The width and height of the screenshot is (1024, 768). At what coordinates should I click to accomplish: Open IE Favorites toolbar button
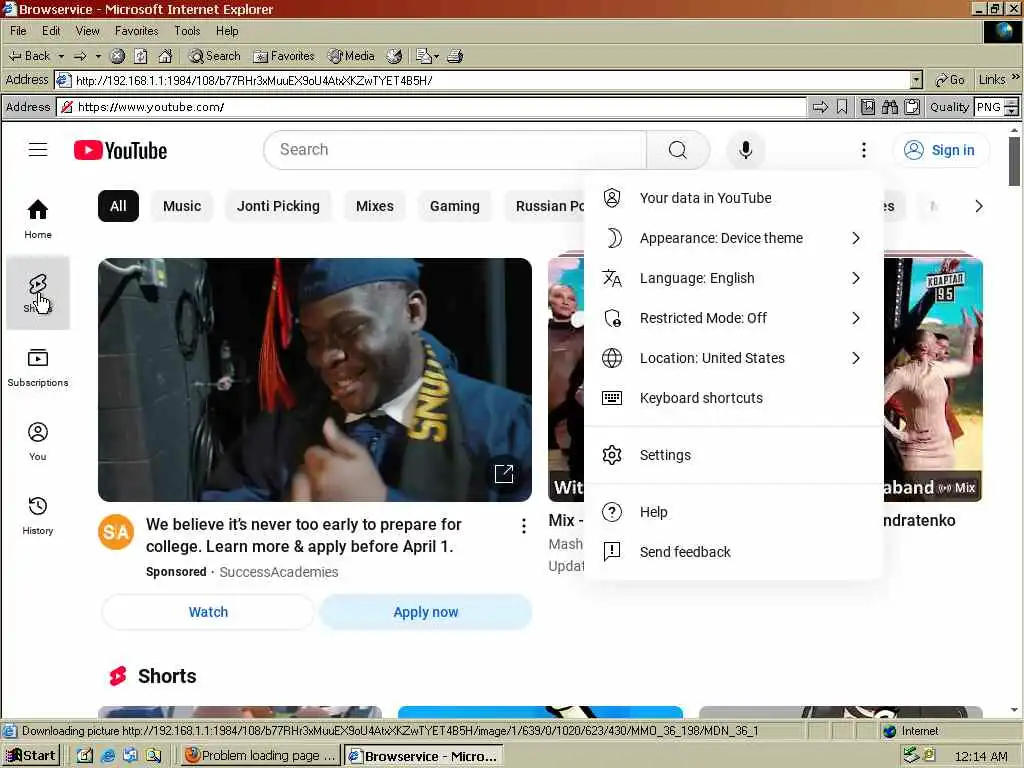coord(284,56)
